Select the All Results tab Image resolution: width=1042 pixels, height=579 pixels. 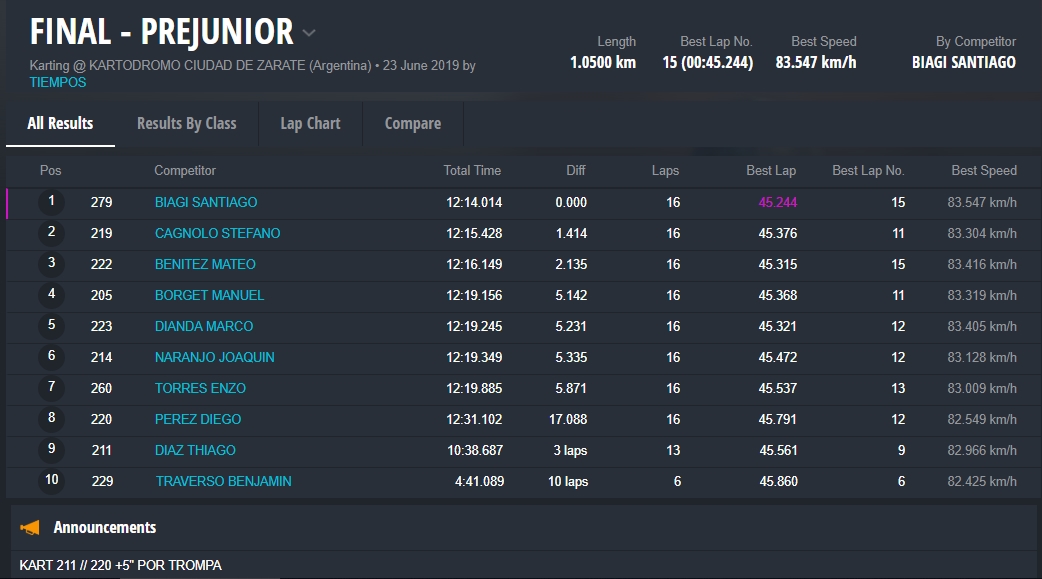60,124
